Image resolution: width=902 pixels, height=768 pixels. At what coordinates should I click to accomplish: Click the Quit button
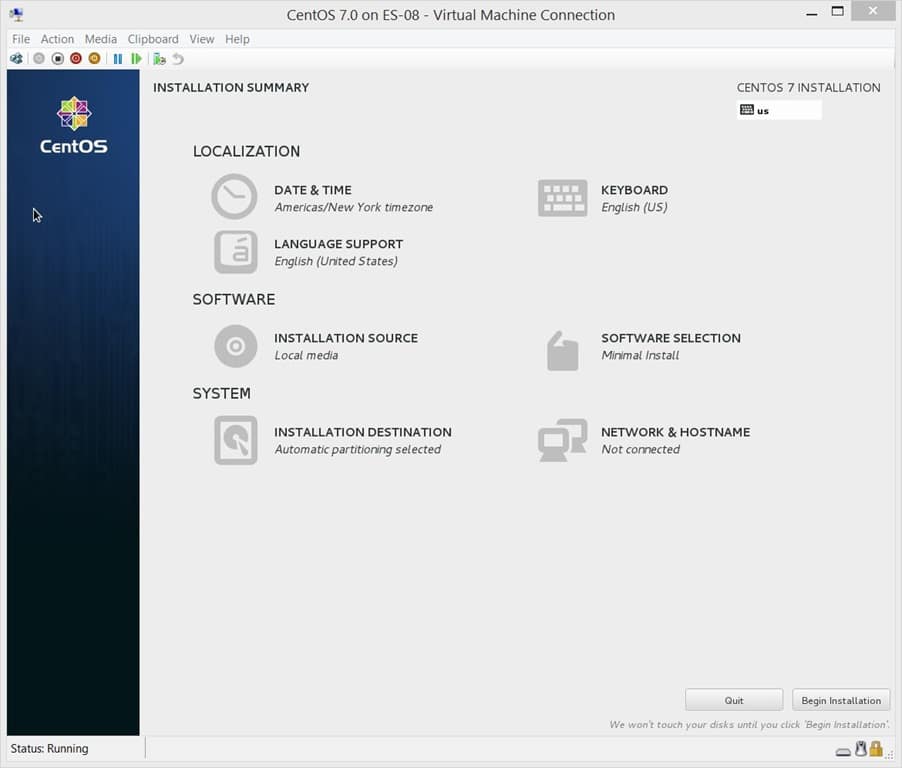[734, 699]
